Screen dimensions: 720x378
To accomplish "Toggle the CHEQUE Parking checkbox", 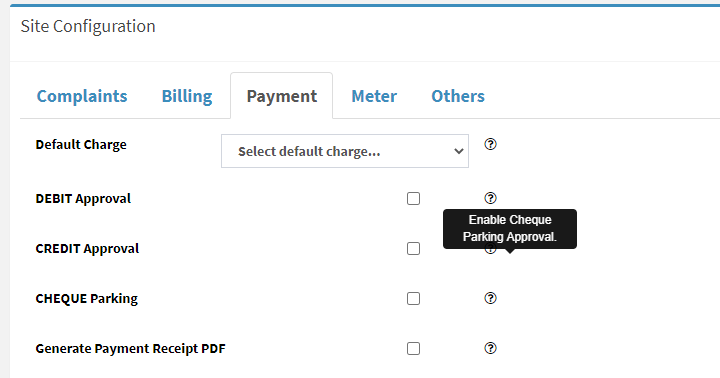I will [x=413, y=299].
